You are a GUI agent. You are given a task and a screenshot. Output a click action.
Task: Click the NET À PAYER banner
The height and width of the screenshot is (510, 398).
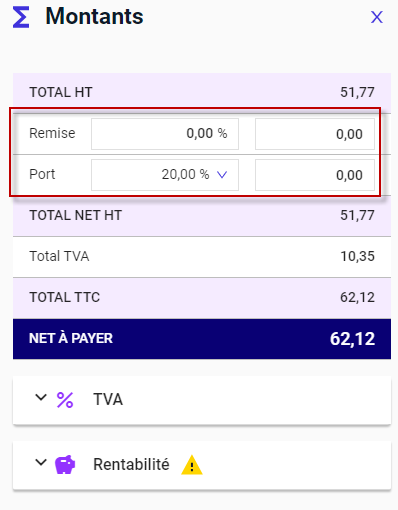pos(202,339)
